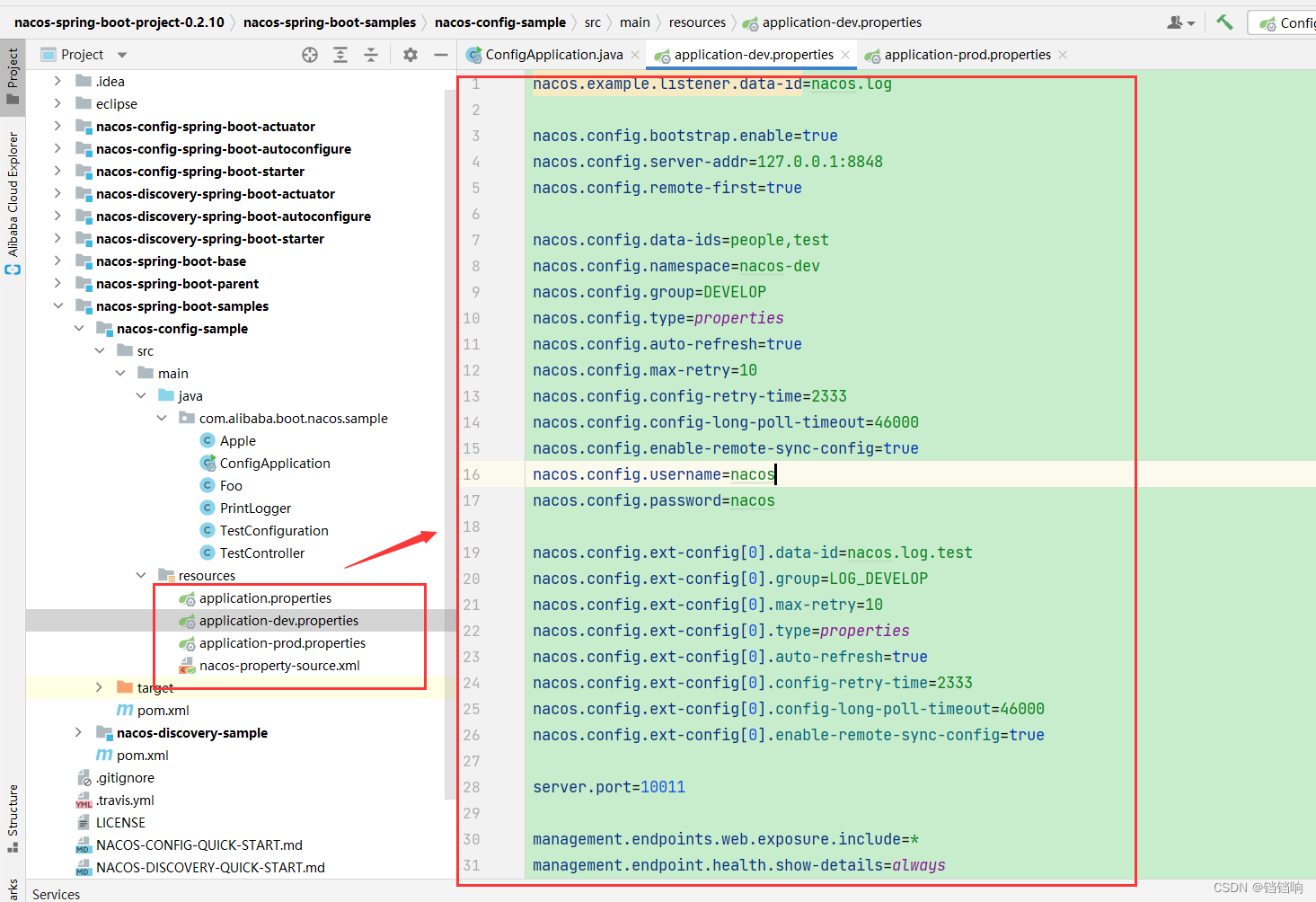Click breadcrumb nacos-spring-boot-project-0.2.10
The width and height of the screenshot is (1316, 902).
pyautogui.click(x=119, y=22)
